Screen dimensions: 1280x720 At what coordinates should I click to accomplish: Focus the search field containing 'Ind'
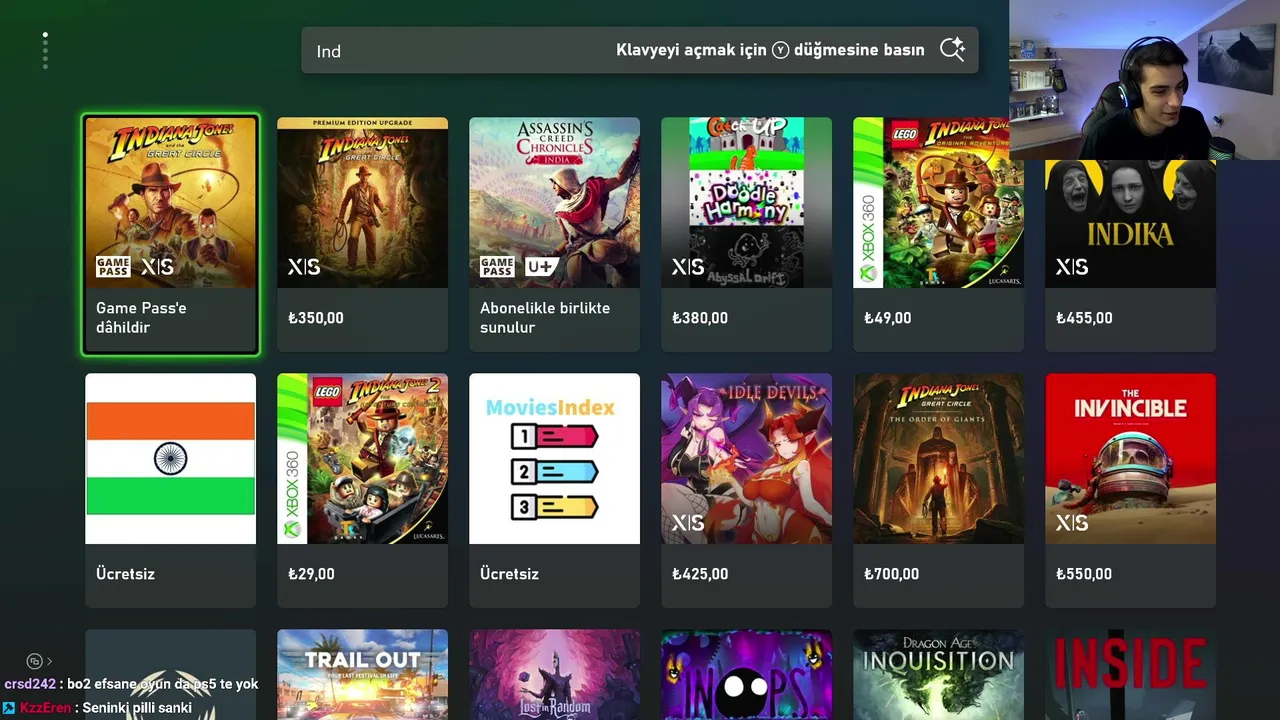640,50
